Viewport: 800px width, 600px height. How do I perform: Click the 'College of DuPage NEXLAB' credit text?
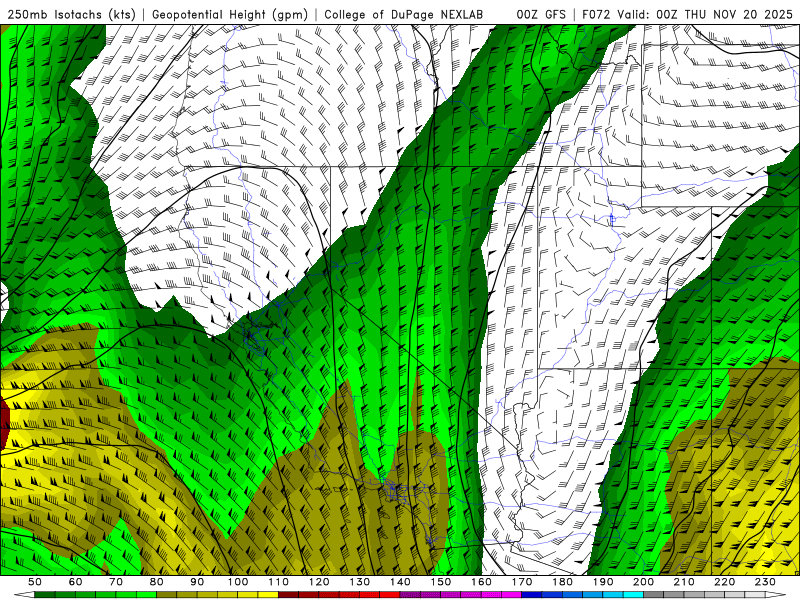(x=403, y=14)
